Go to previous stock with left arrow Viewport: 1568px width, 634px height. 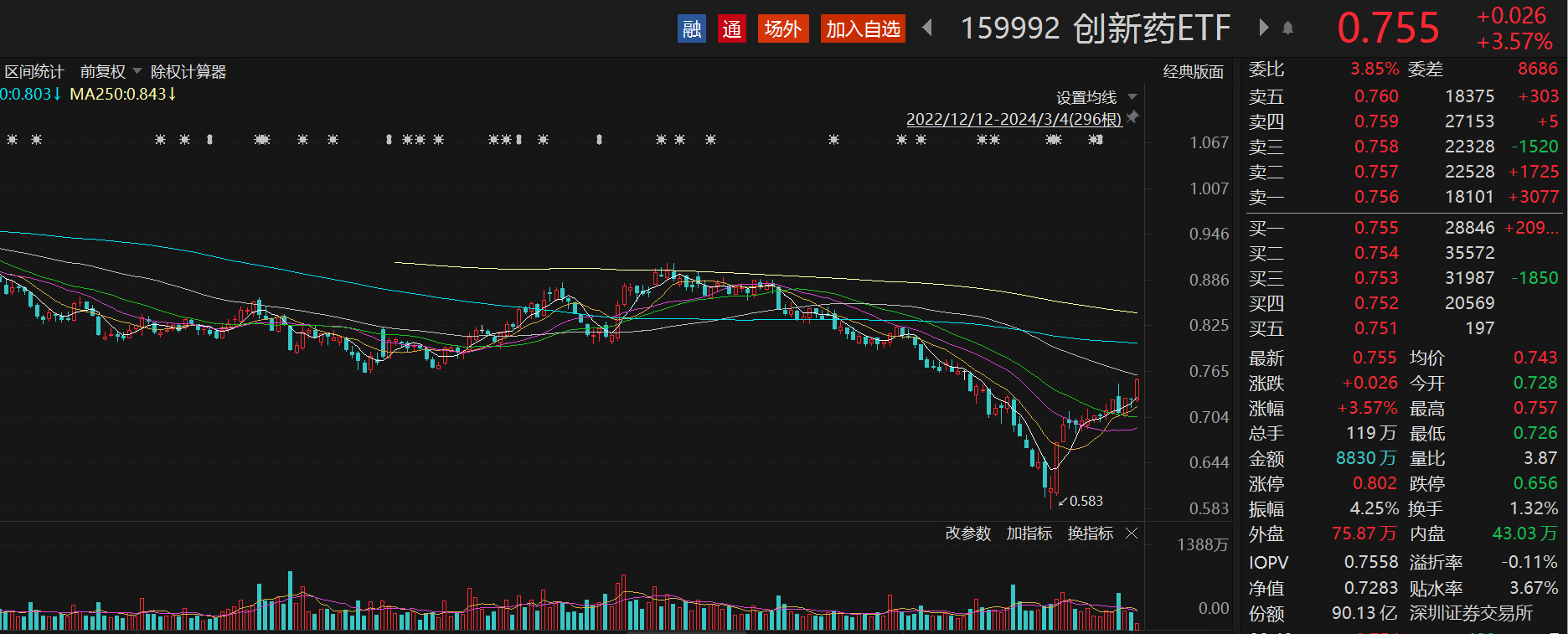click(927, 28)
